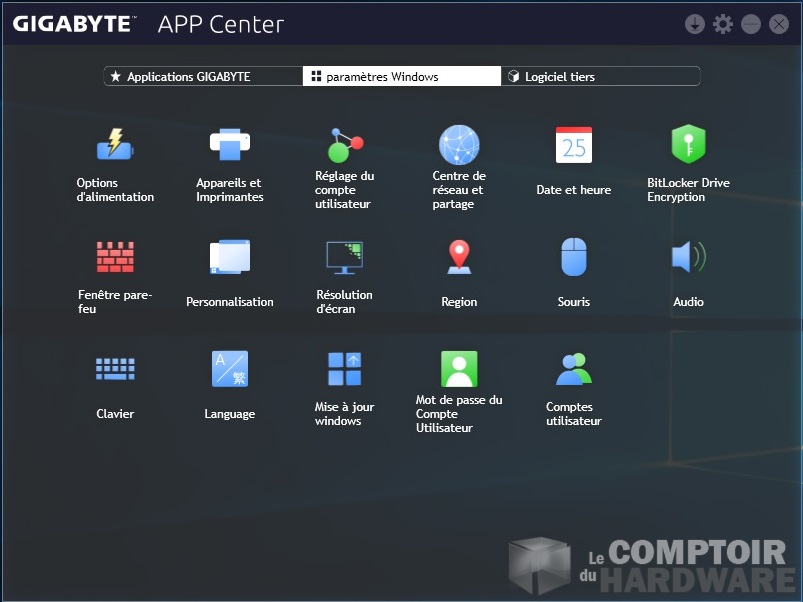Open Date et heure calendar icon
This screenshot has height=602, width=803.
tap(574, 145)
